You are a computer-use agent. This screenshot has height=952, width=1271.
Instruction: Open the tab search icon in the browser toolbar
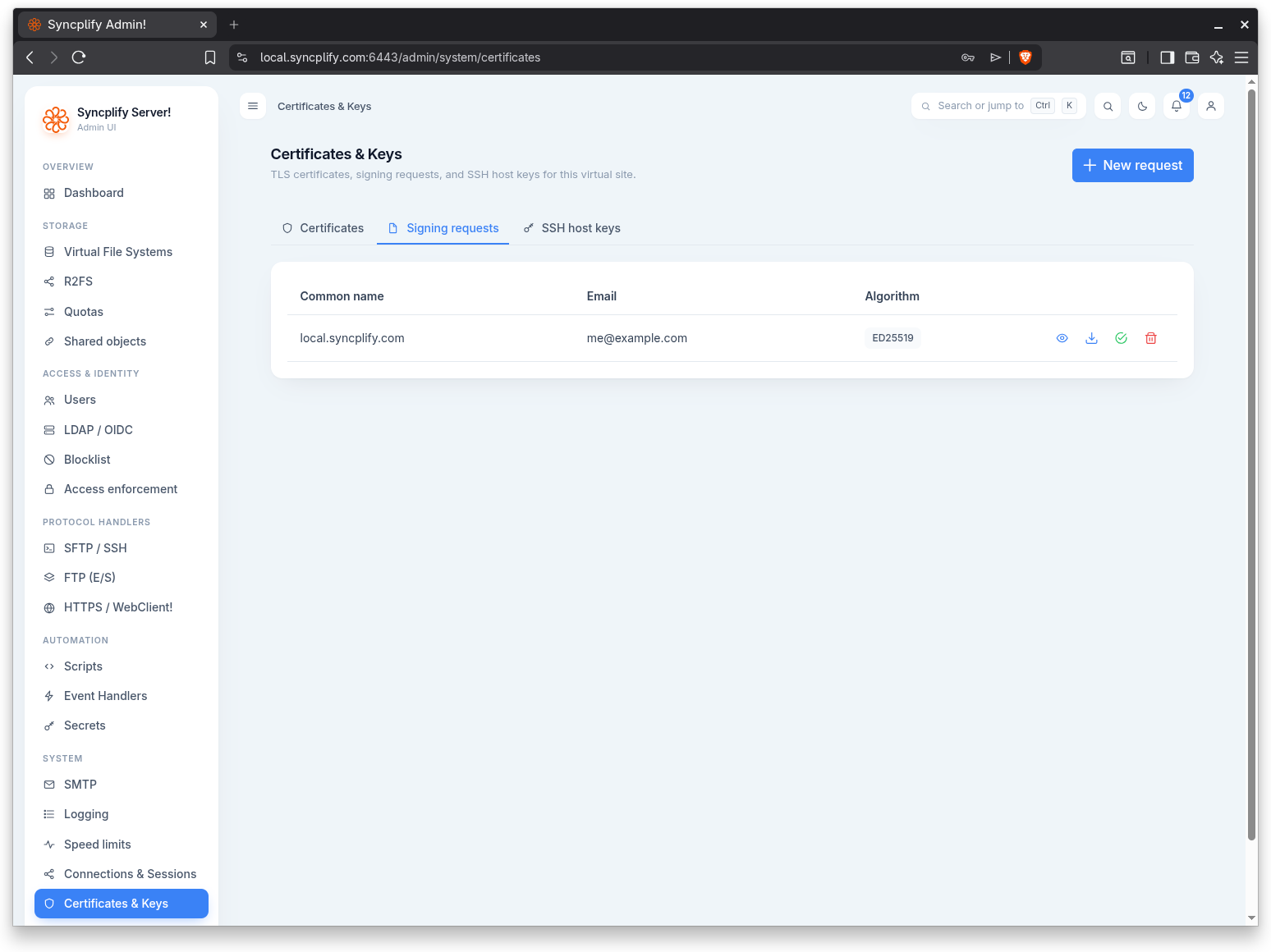[x=1128, y=57]
